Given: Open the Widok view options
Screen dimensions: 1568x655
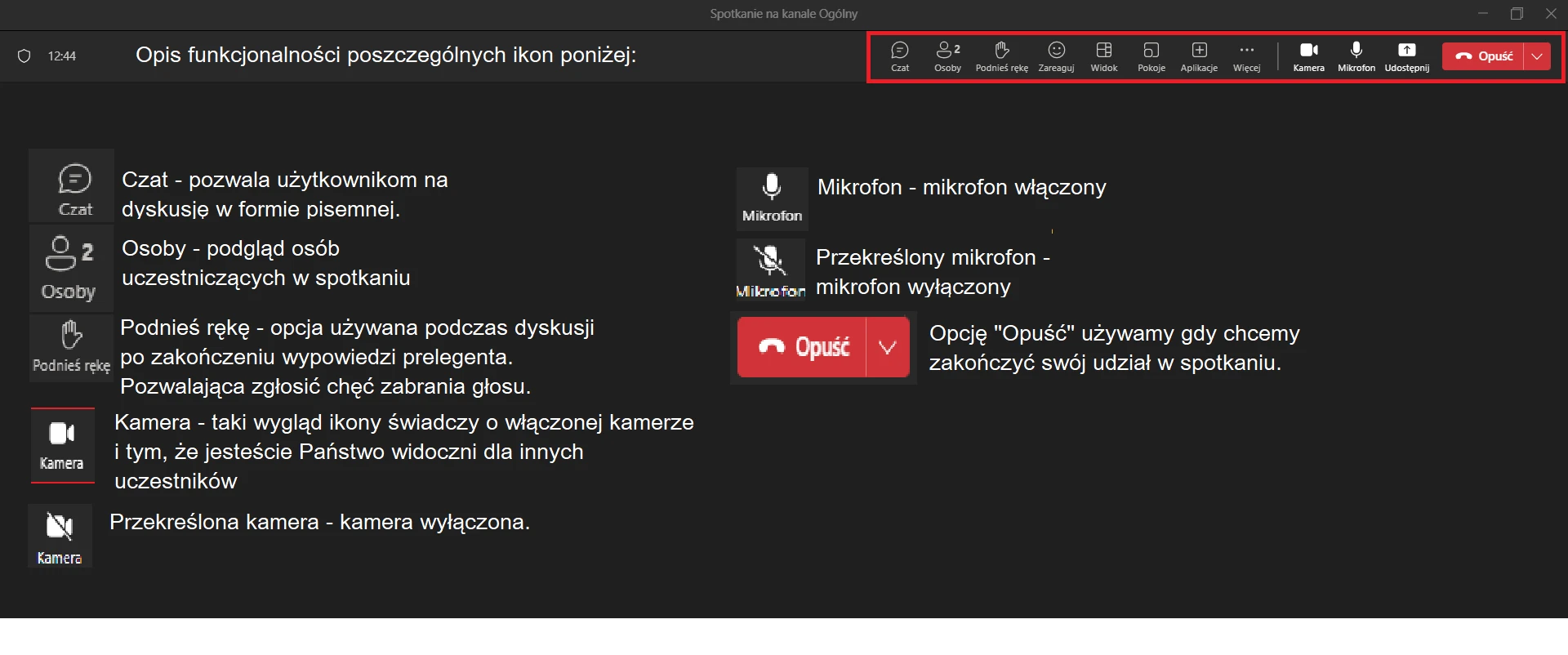Looking at the screenshot, I should [x=1103, y=56].
